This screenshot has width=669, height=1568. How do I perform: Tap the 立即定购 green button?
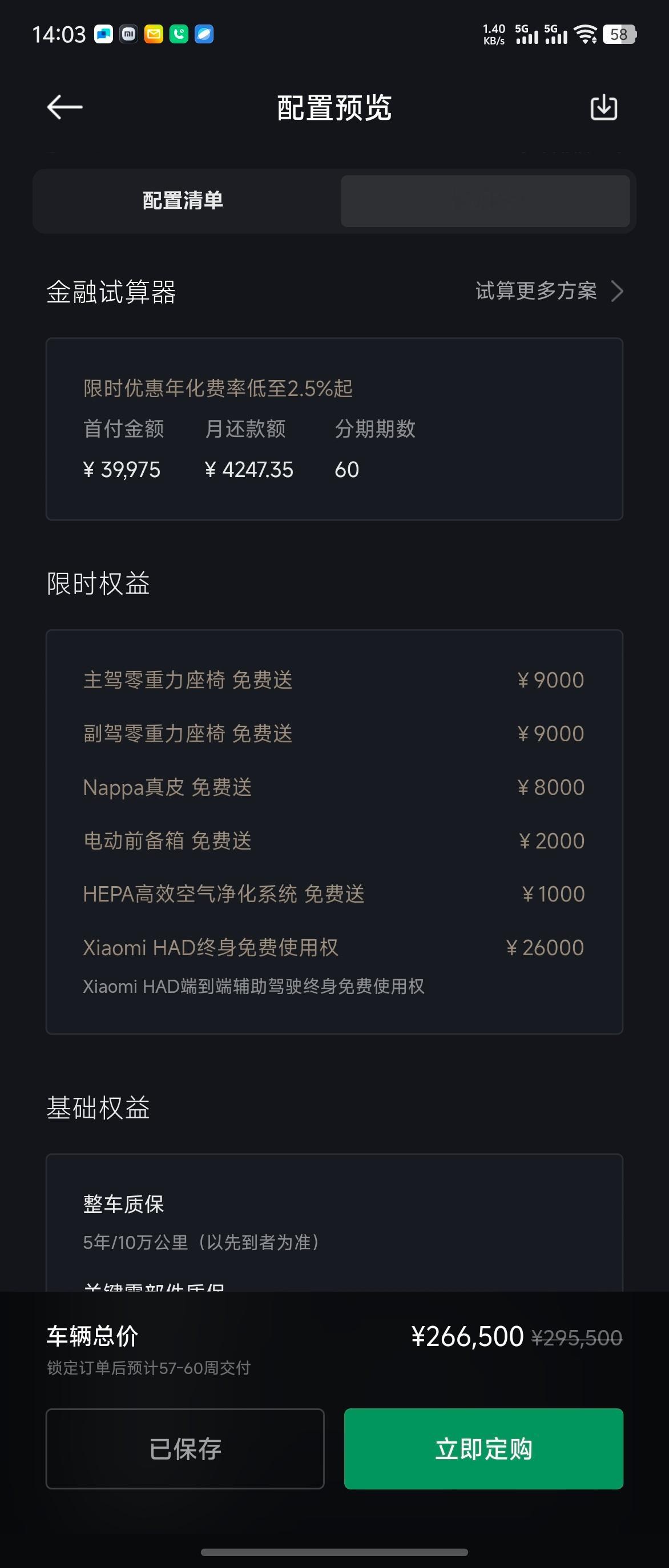coord(483,1449)
